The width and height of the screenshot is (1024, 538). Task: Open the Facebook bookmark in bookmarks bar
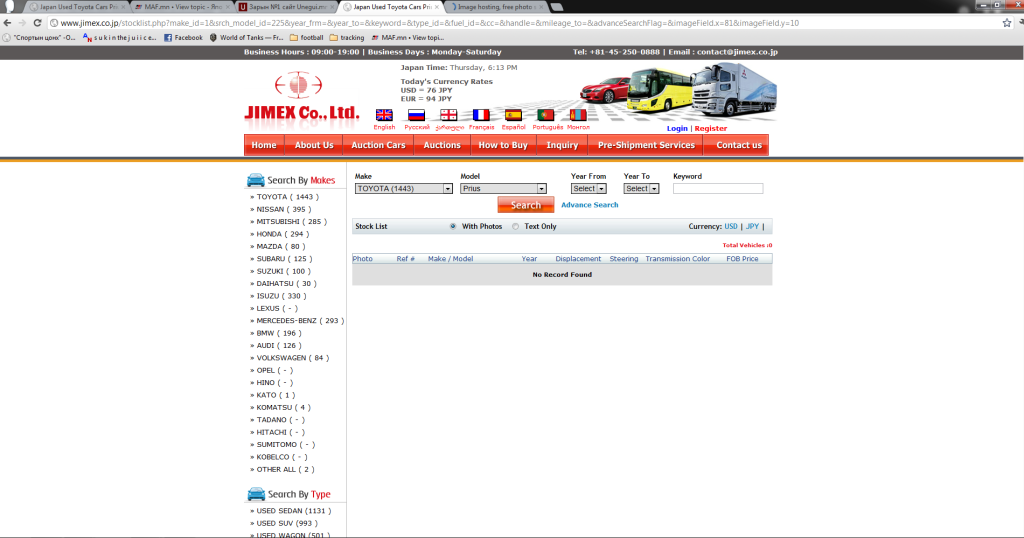(x=183, y=38)
